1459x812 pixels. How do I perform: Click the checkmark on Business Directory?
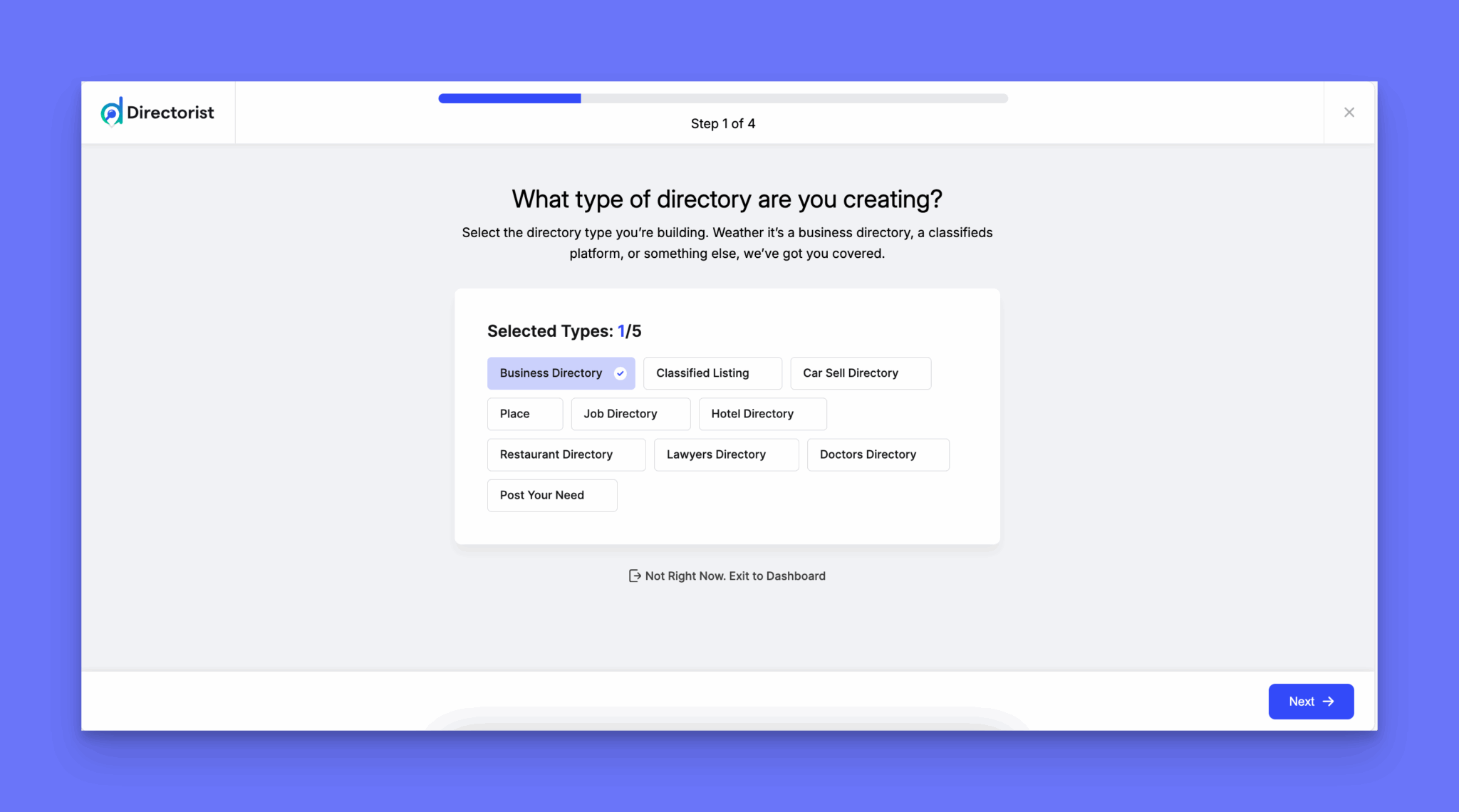[x=620, y=373]
